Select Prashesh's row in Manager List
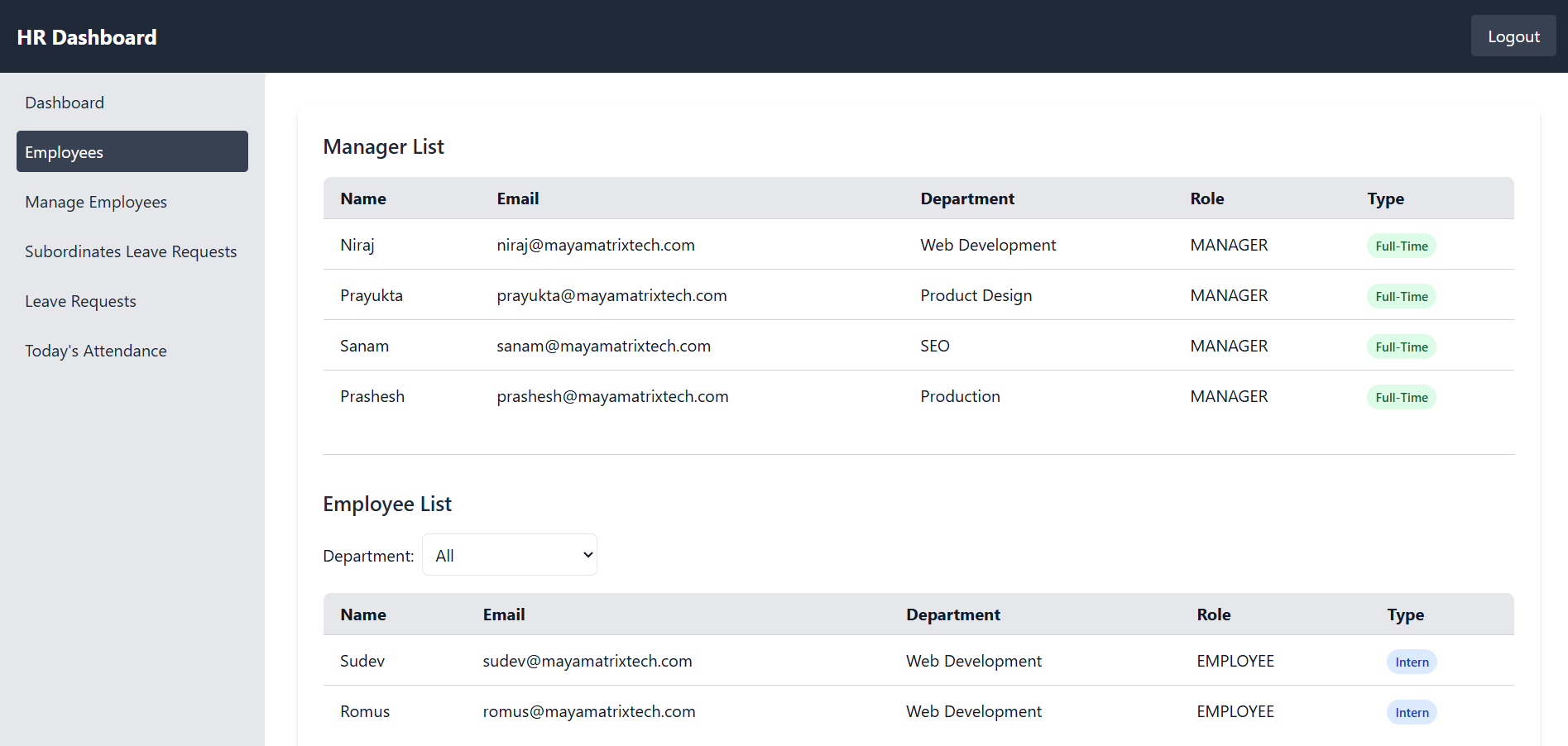 point(745,396)
